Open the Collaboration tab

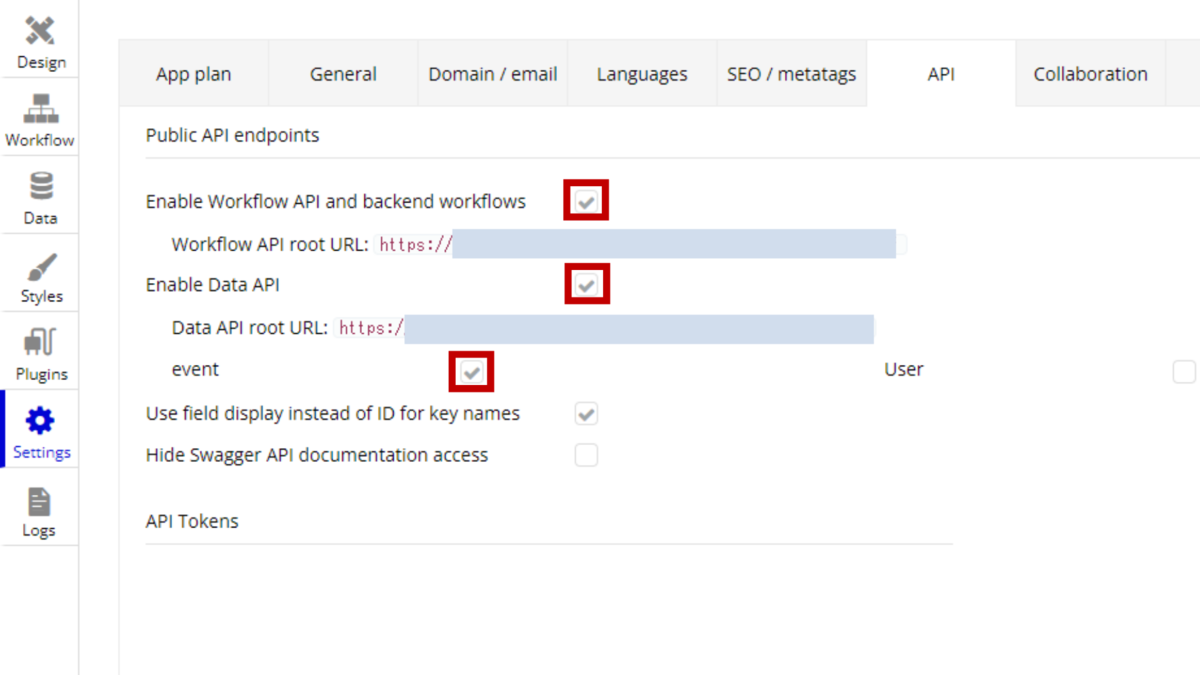pyautogui.click(x=1091, y=74)
